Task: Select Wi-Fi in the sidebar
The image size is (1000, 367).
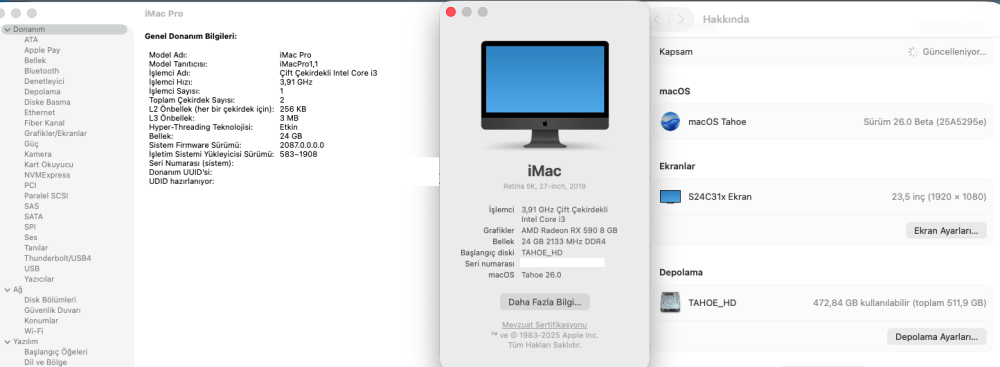Action: pos(34,331)
